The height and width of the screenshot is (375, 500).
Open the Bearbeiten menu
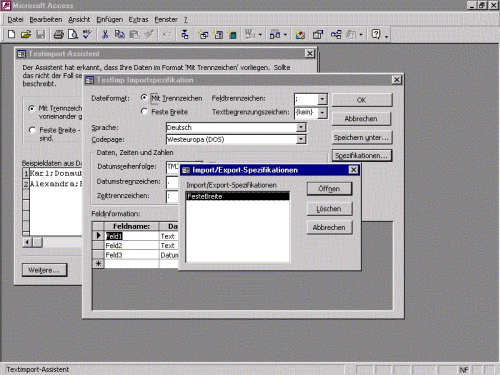pyautogui.click(x=46, y=20)
